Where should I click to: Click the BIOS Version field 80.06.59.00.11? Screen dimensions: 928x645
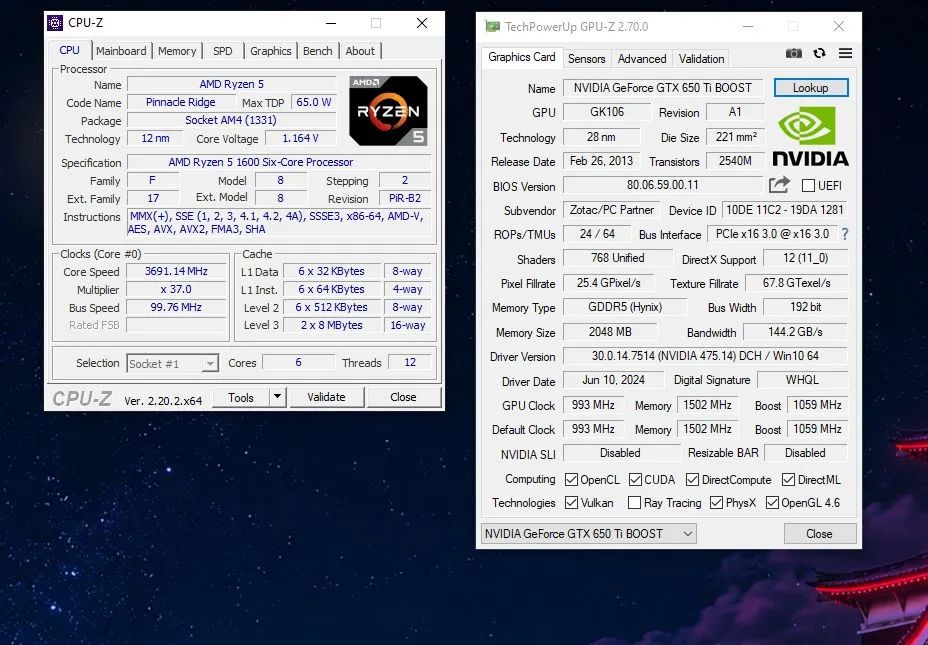[x=663, y=185]
